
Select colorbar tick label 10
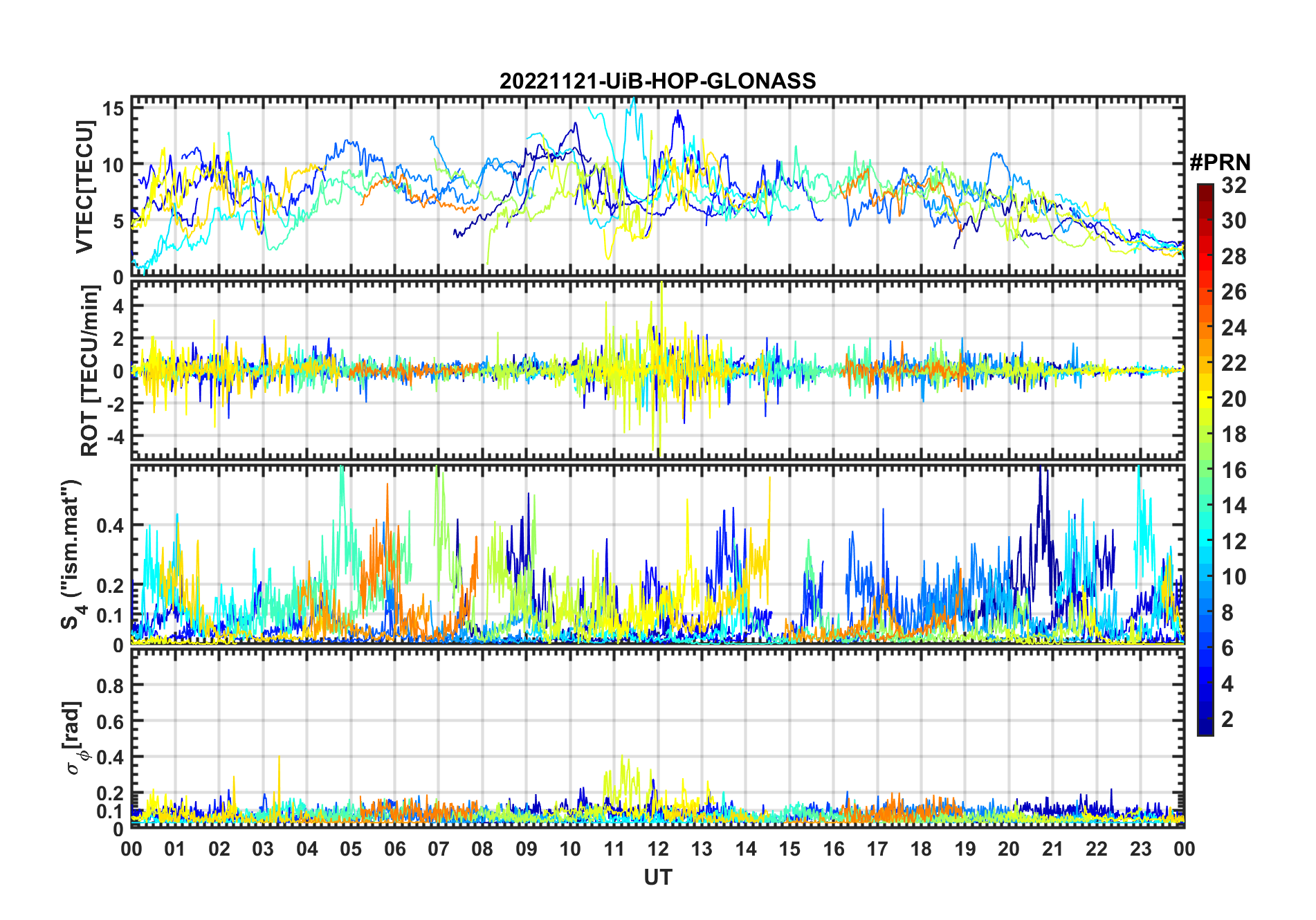pos(1234,577)
